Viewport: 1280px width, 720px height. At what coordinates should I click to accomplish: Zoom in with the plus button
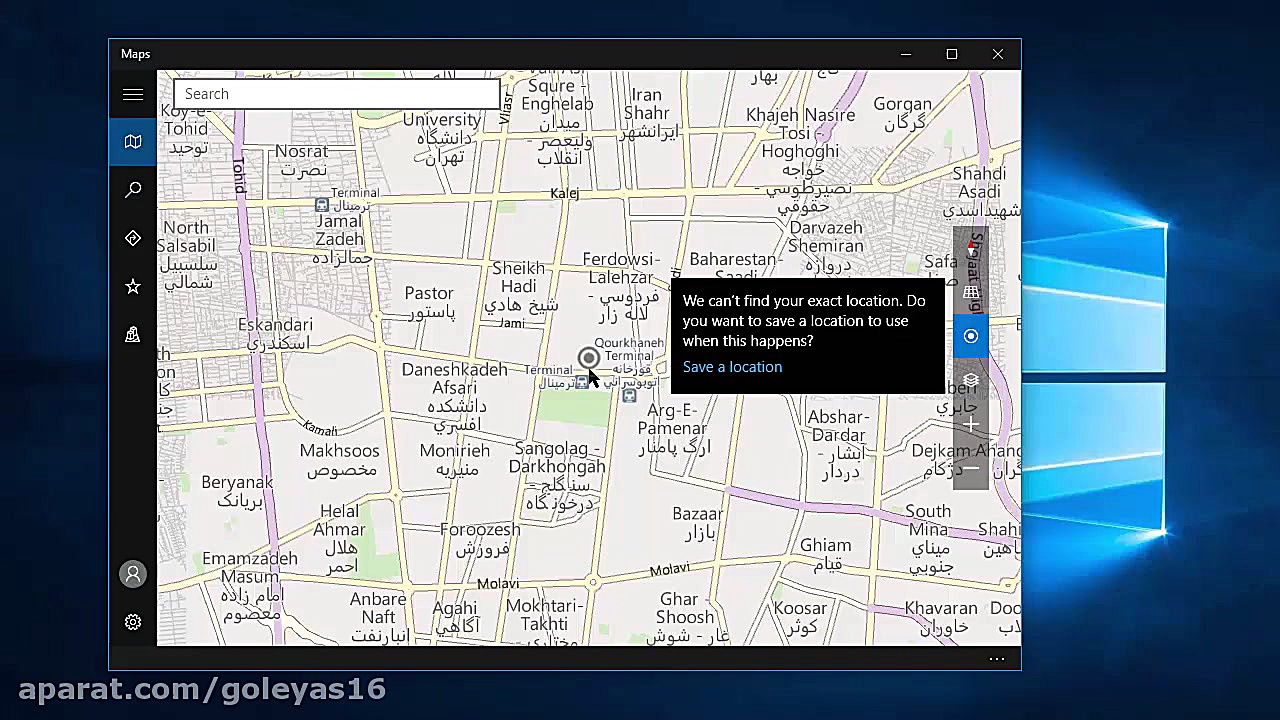[x=970, y=424]
